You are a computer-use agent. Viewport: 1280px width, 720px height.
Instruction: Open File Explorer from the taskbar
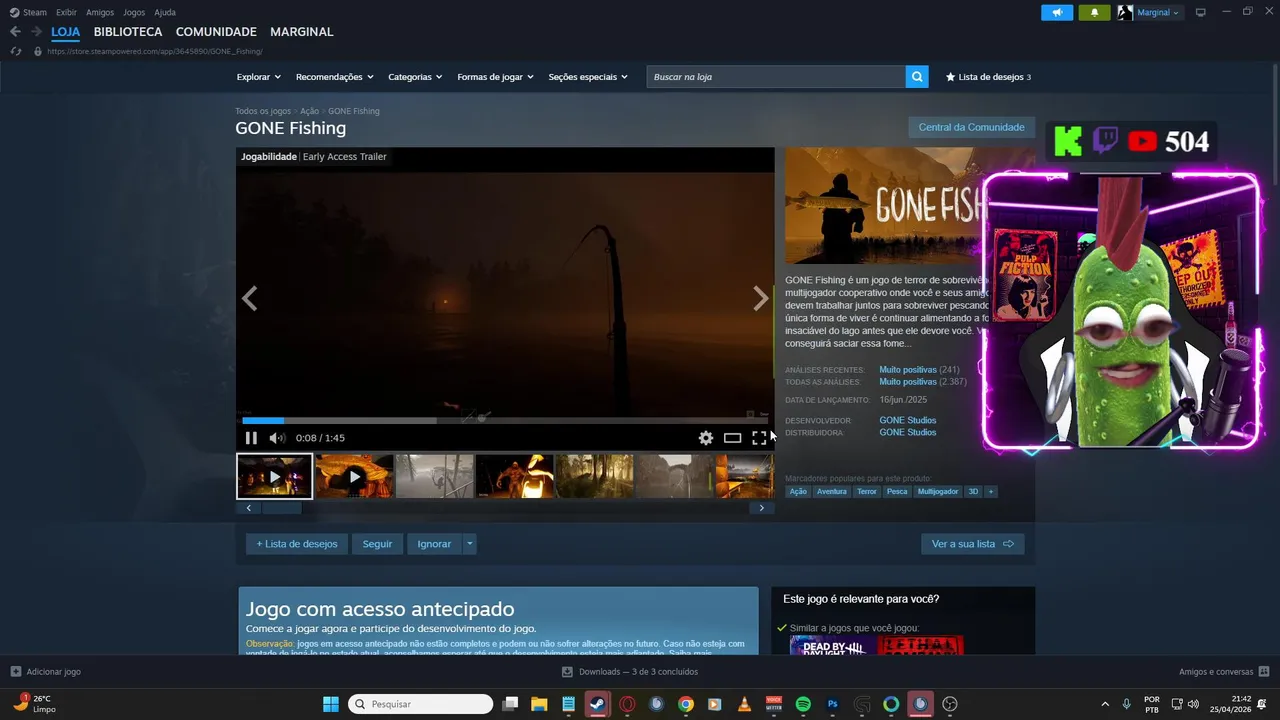(539, 704)
